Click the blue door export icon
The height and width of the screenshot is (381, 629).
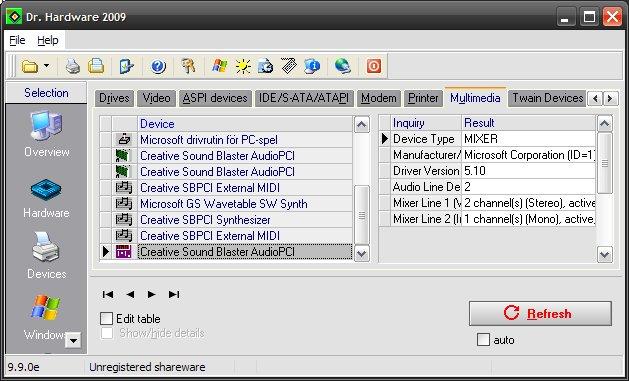(x=127, y=66)
